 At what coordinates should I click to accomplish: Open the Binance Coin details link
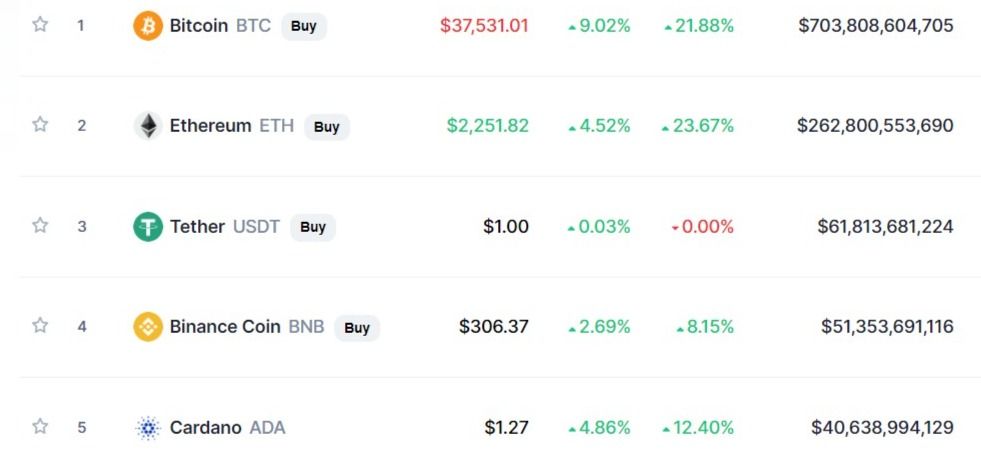coord(225,327)
